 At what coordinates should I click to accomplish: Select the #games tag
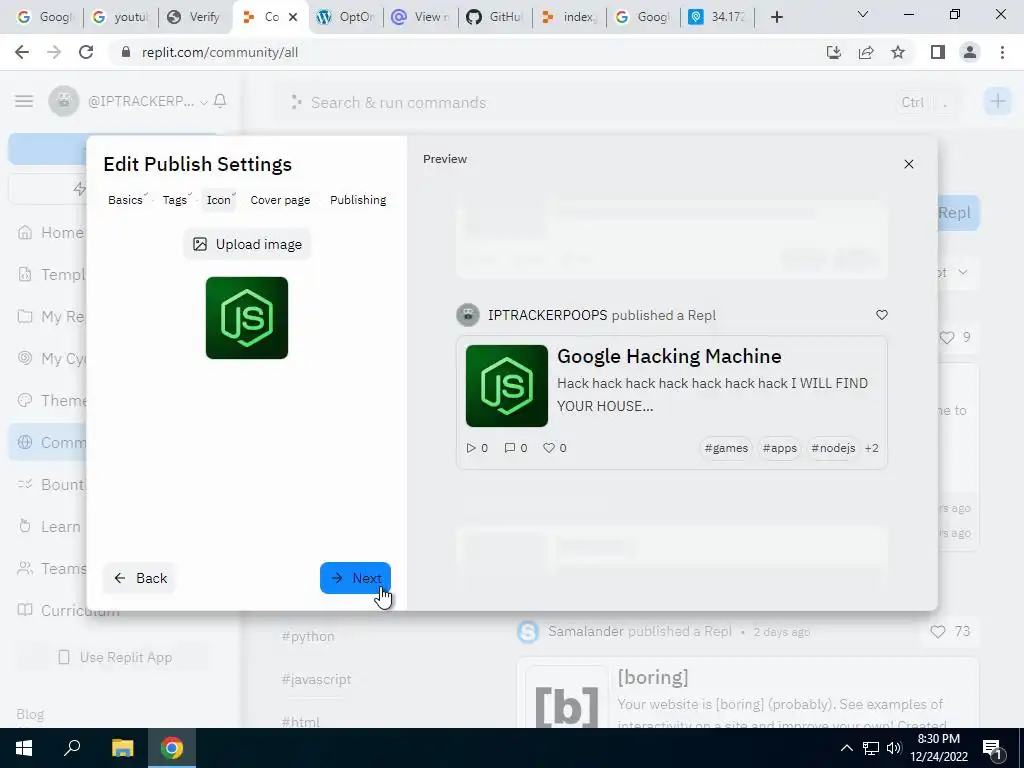726,448
